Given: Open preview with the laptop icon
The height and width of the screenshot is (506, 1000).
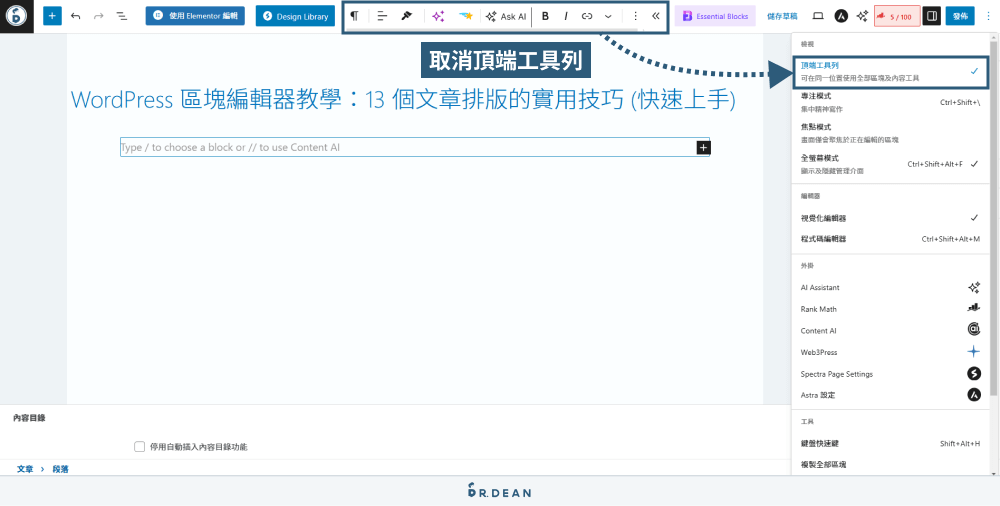Looking at the screenshot, I should [x=818, y=17].
